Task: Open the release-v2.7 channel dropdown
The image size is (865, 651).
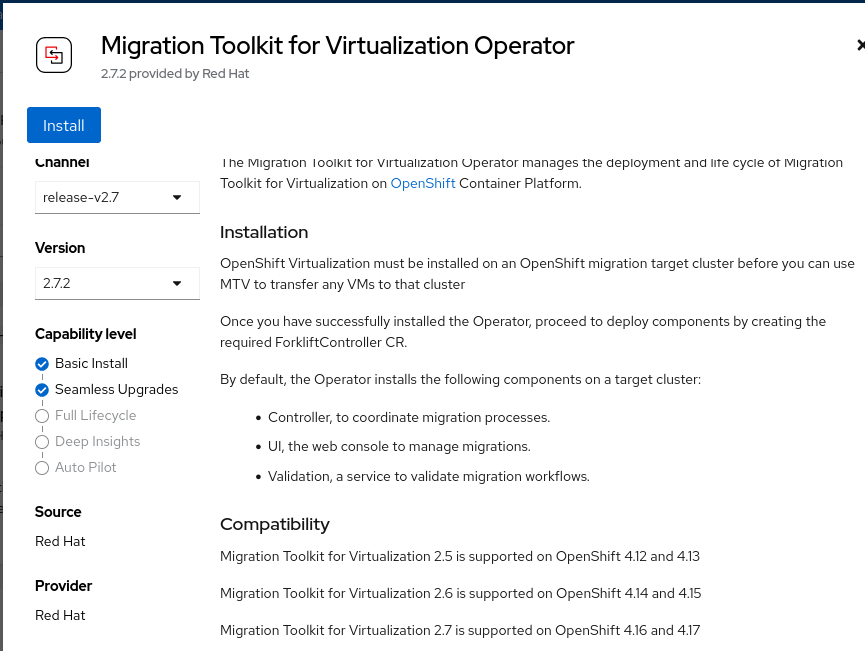Action: click(117, 197)
